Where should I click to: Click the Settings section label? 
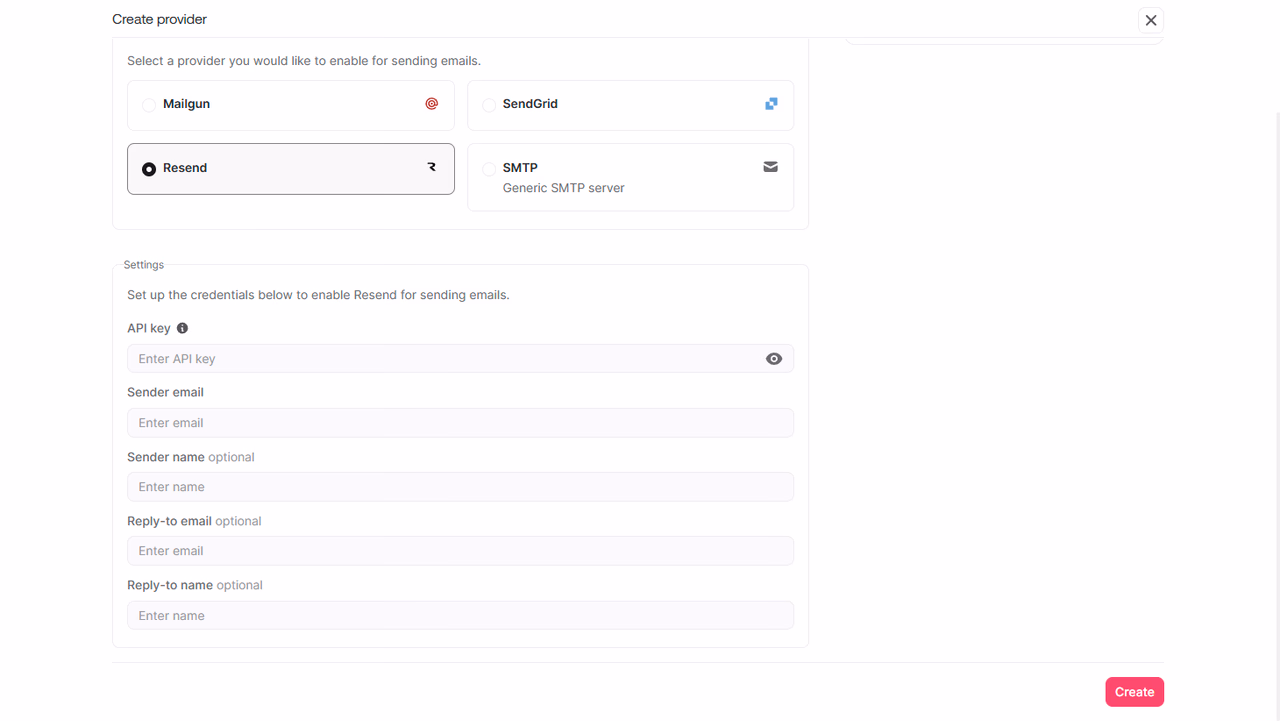pos(144,265)
